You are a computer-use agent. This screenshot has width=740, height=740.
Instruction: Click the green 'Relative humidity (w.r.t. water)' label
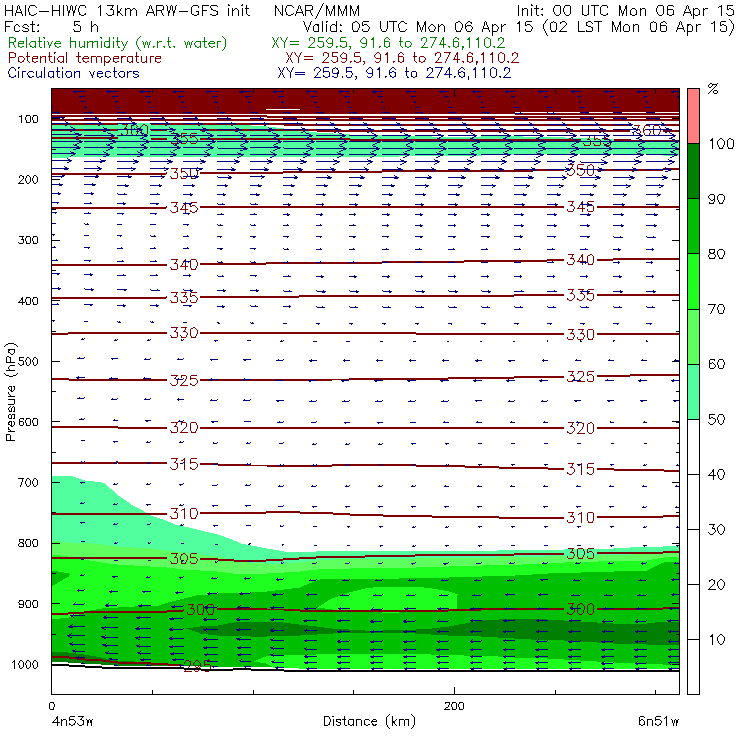click(x=118, y=43)
